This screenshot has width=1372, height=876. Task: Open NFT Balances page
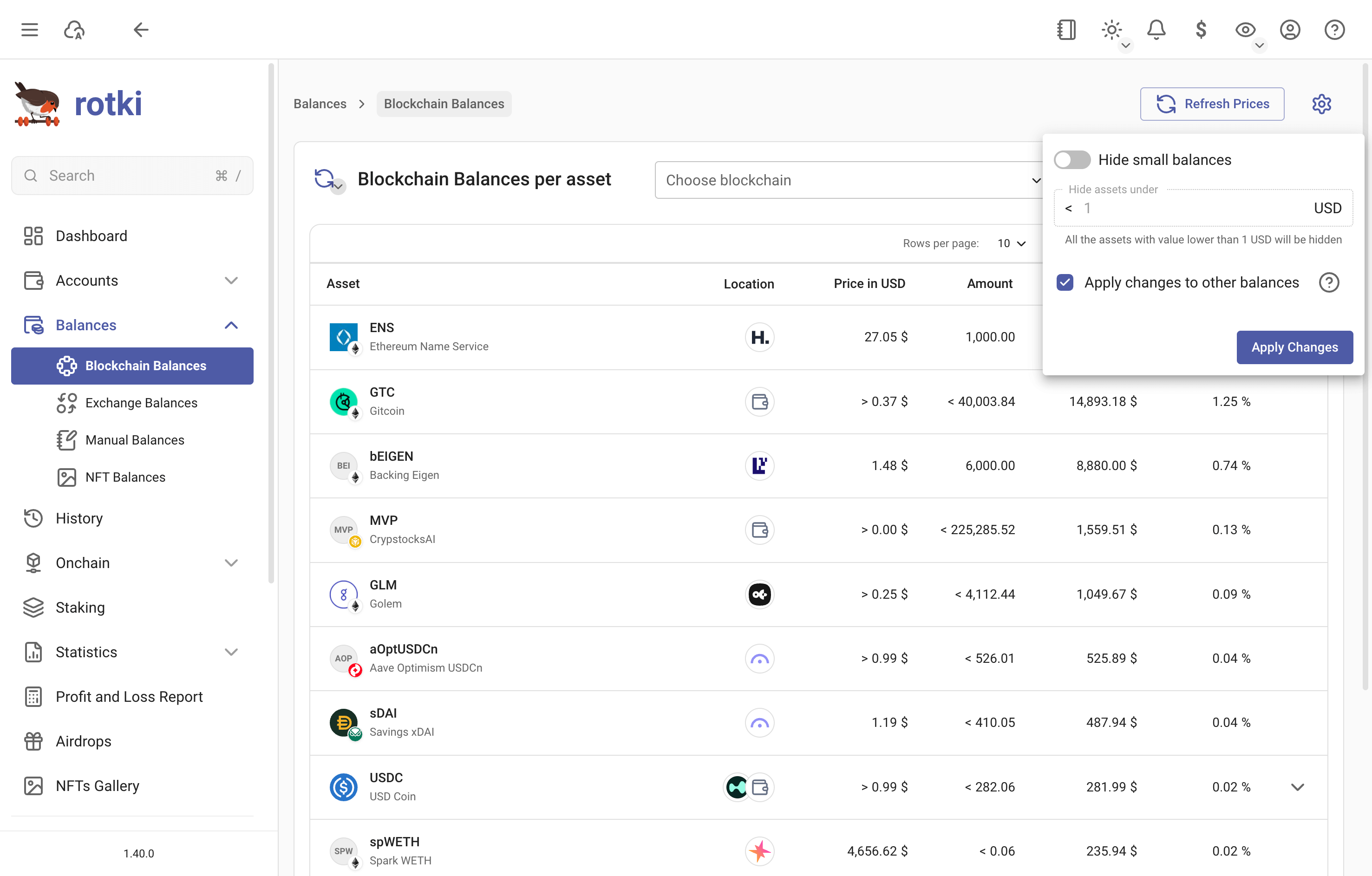(x=132, y=477)
